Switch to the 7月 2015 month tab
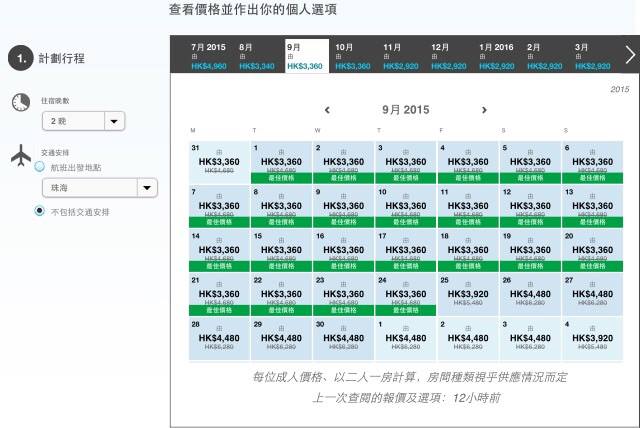This screenshot has height=428, width=640. click(x=208, y=56)
